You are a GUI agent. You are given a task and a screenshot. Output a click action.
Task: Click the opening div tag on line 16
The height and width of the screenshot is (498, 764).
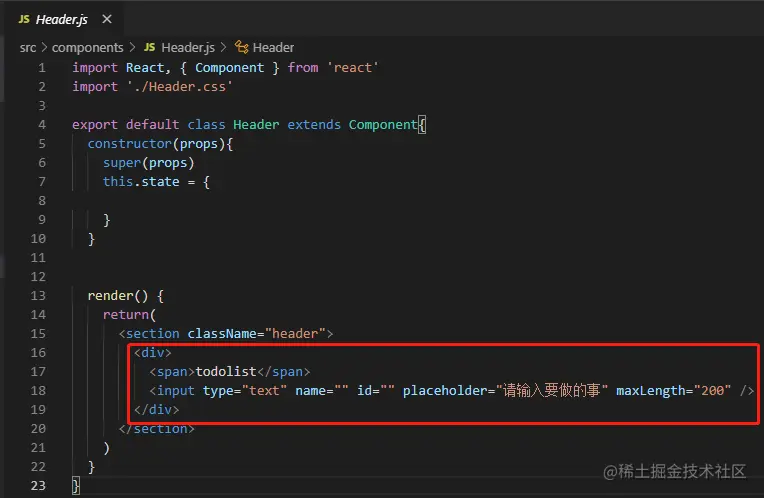153,353
